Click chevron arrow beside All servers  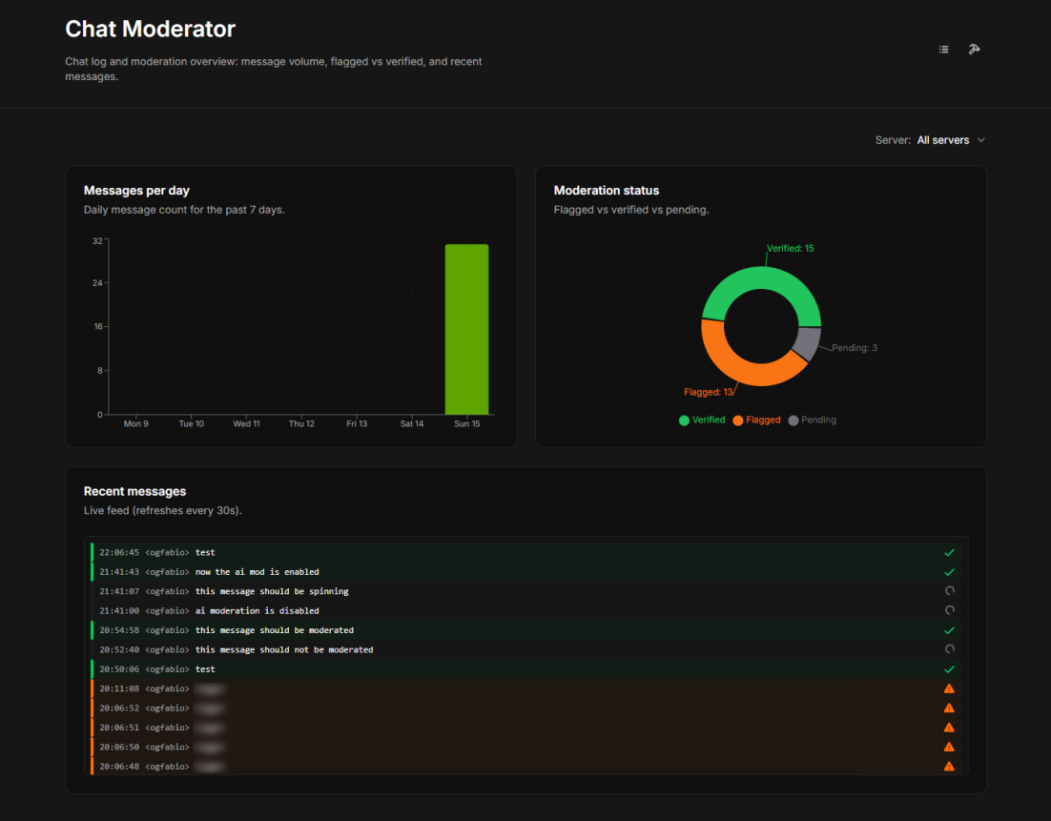(x=981, y=140)
